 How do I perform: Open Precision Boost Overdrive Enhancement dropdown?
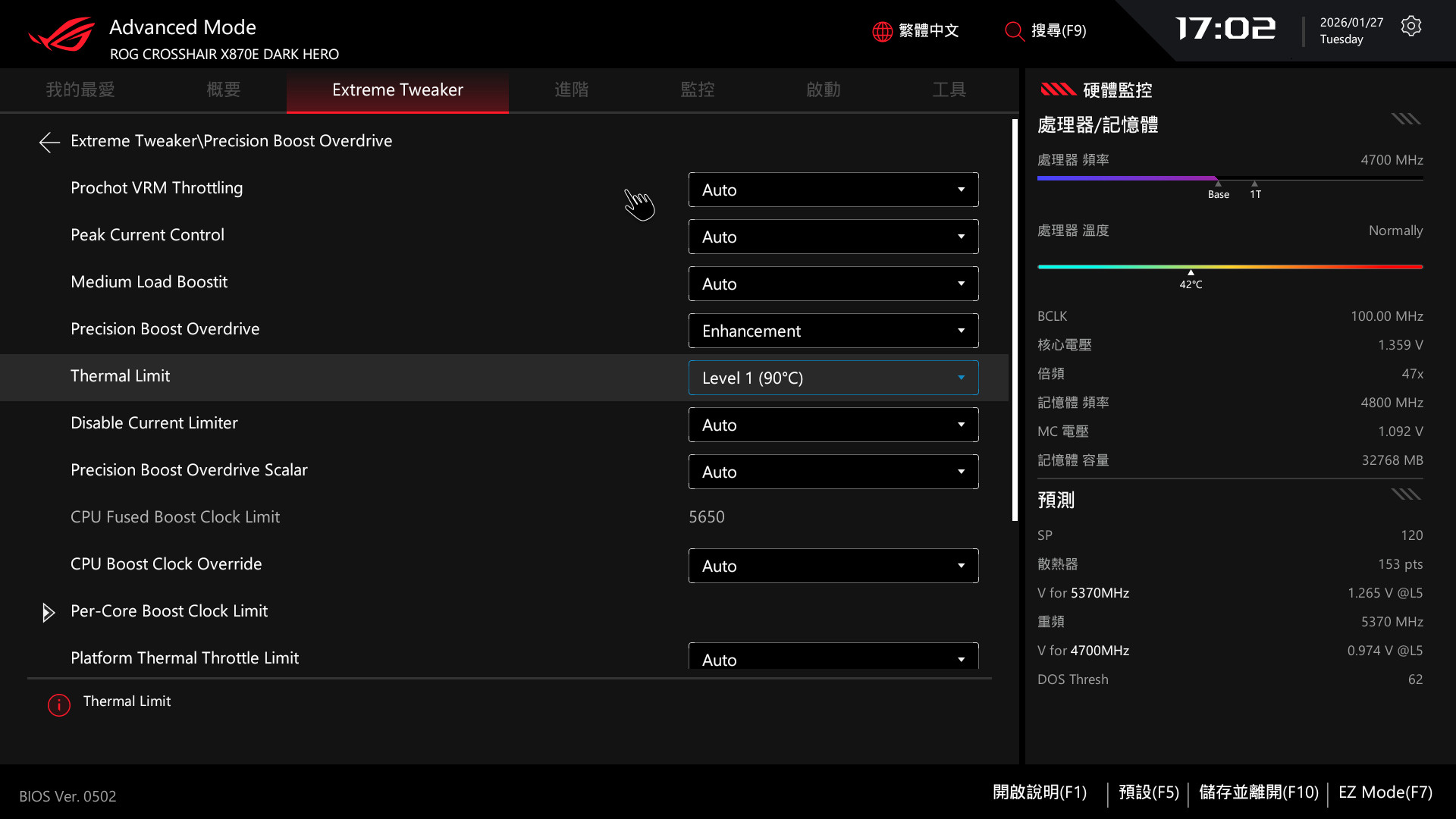pyautogui.click(x=833, y=331)
